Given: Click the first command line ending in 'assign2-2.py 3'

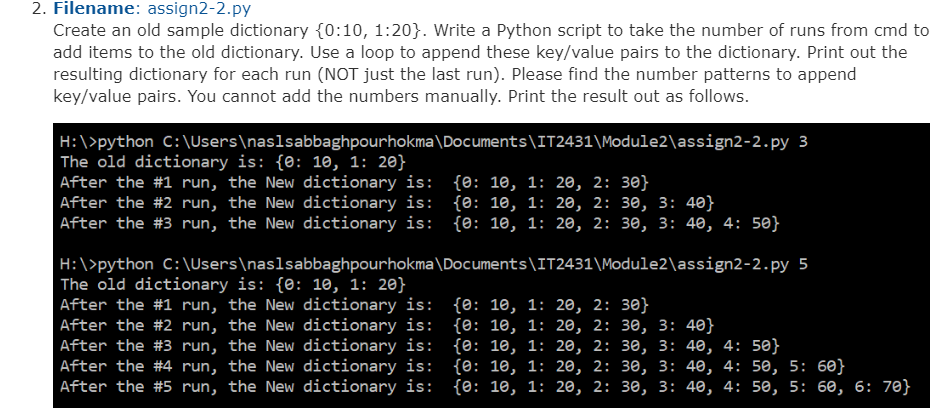Looking at the screenshot, I should [x=434, y=142].
